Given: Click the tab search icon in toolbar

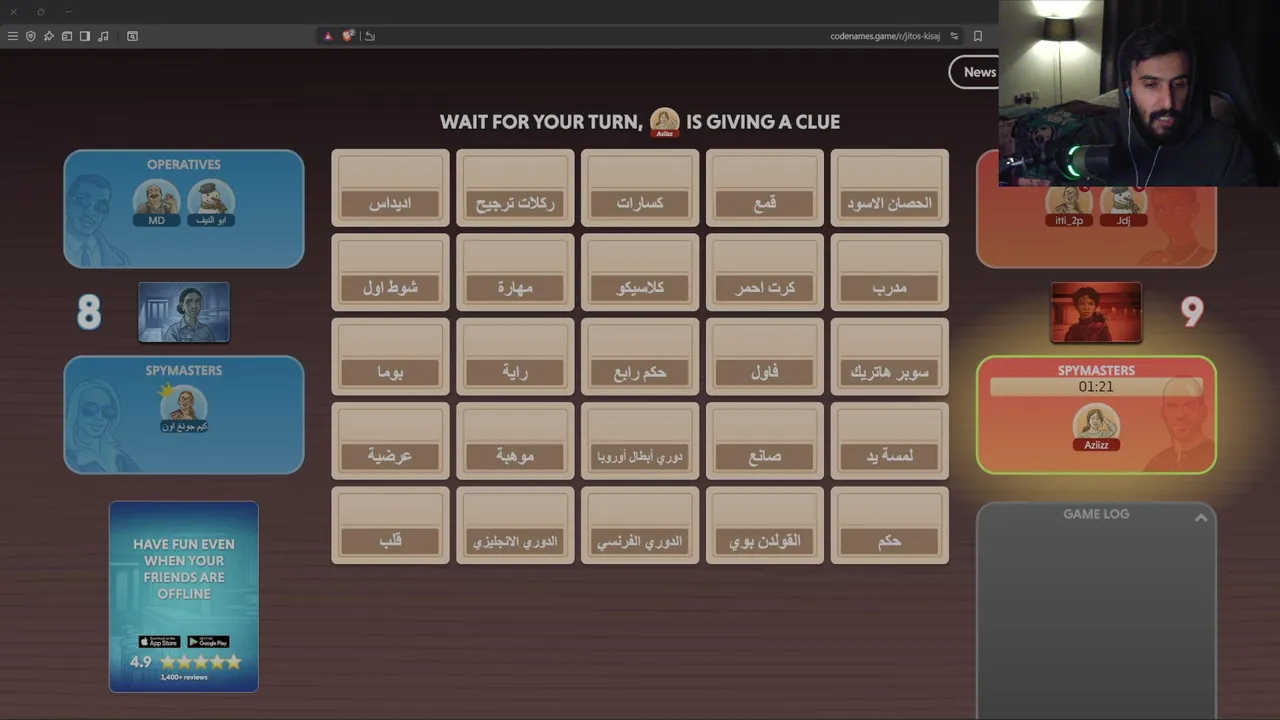Looking at the screenshot, I should pyautogui.click(x=132, y=36).
